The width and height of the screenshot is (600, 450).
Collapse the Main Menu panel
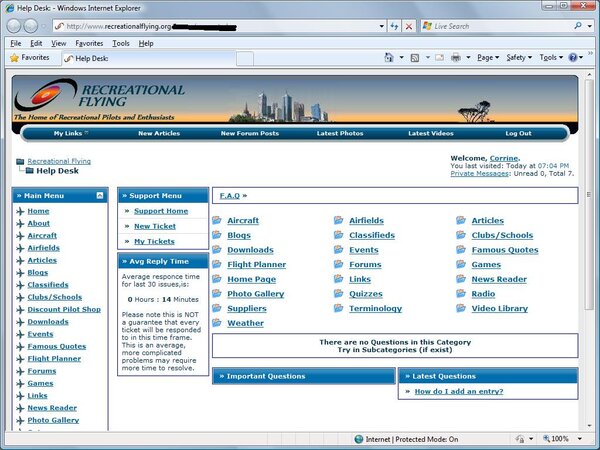tap(100, 196)
